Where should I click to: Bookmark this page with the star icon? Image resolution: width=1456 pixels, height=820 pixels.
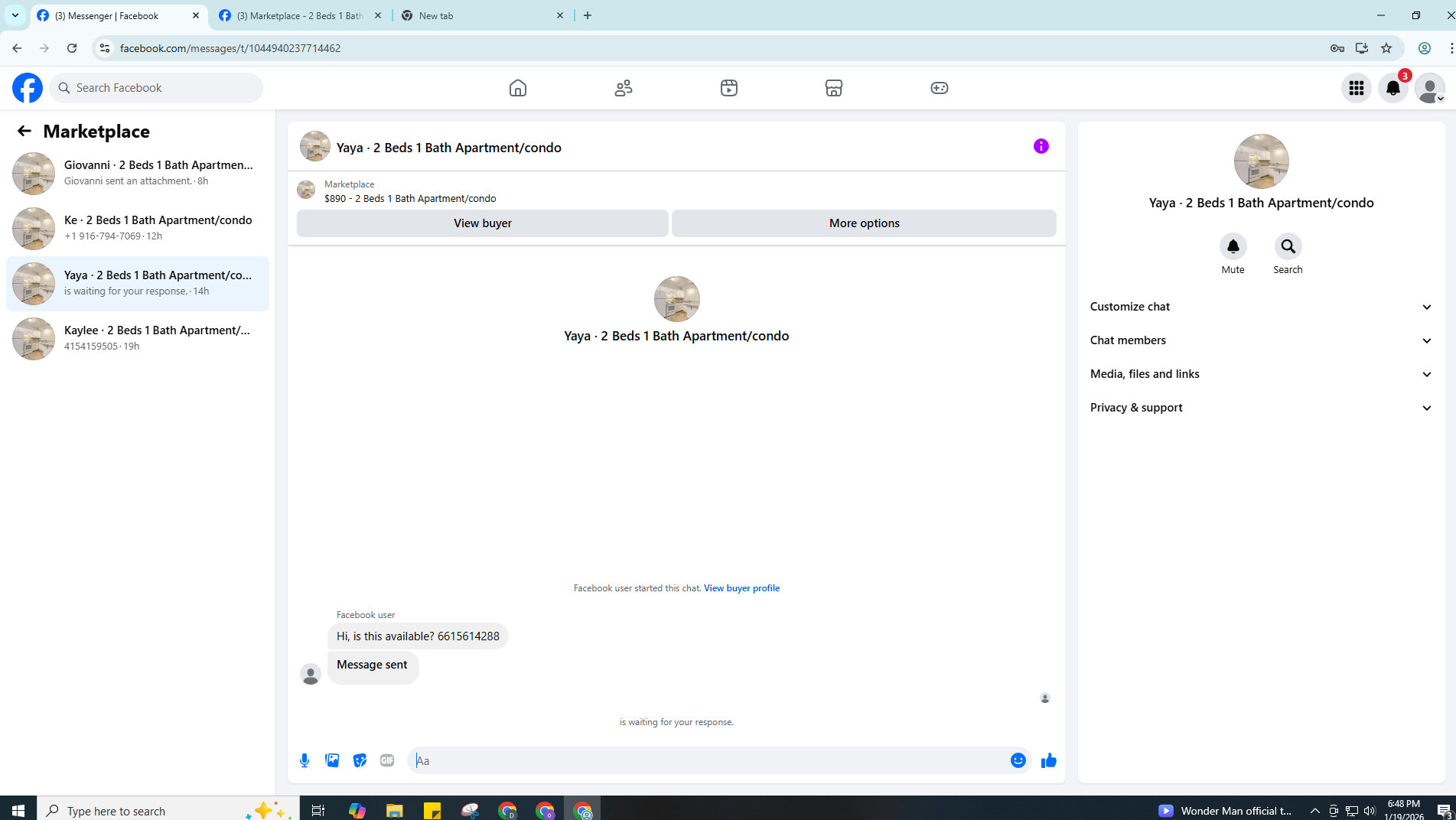pyautogui.click(x=1386, y=48)
